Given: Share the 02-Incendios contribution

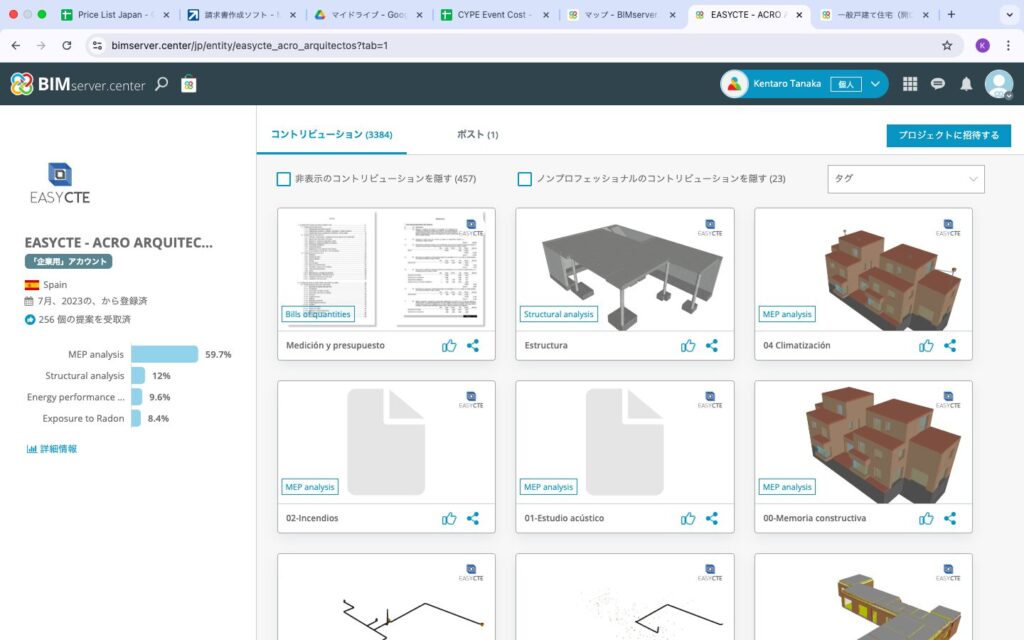Looking at the screenshot, I should click(473, 519).
